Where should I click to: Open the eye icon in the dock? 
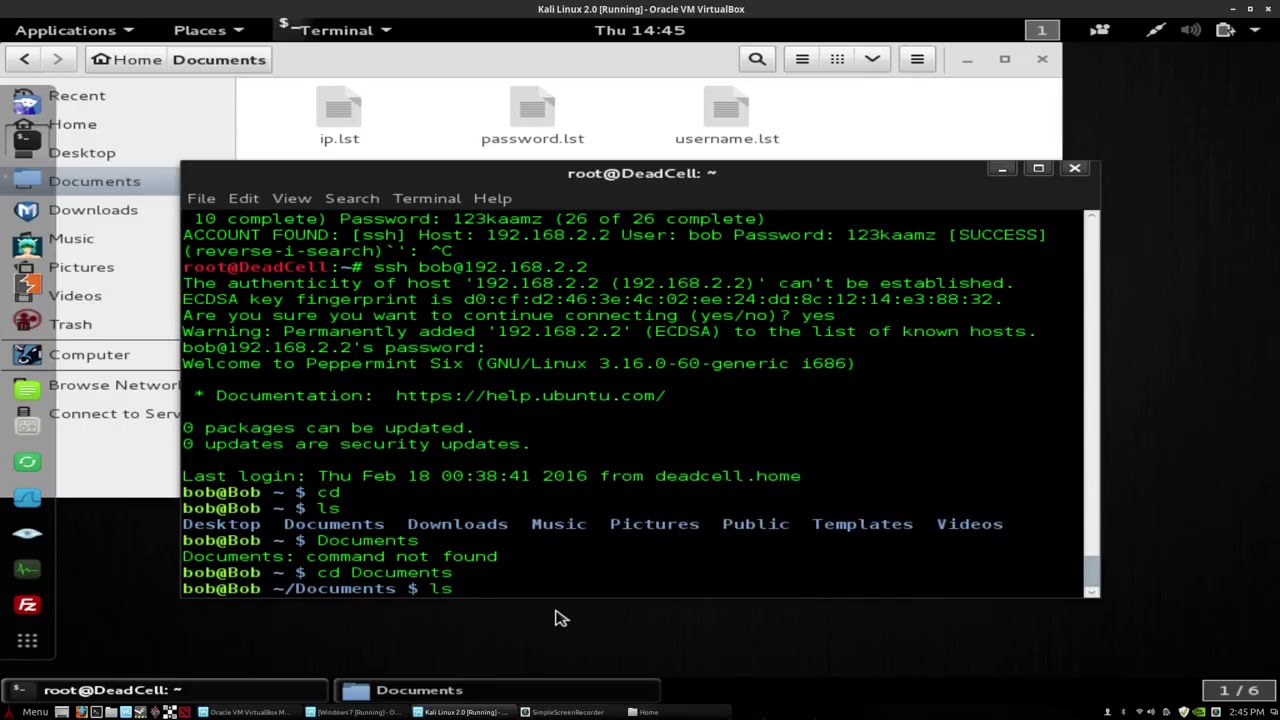pos(27,533)
